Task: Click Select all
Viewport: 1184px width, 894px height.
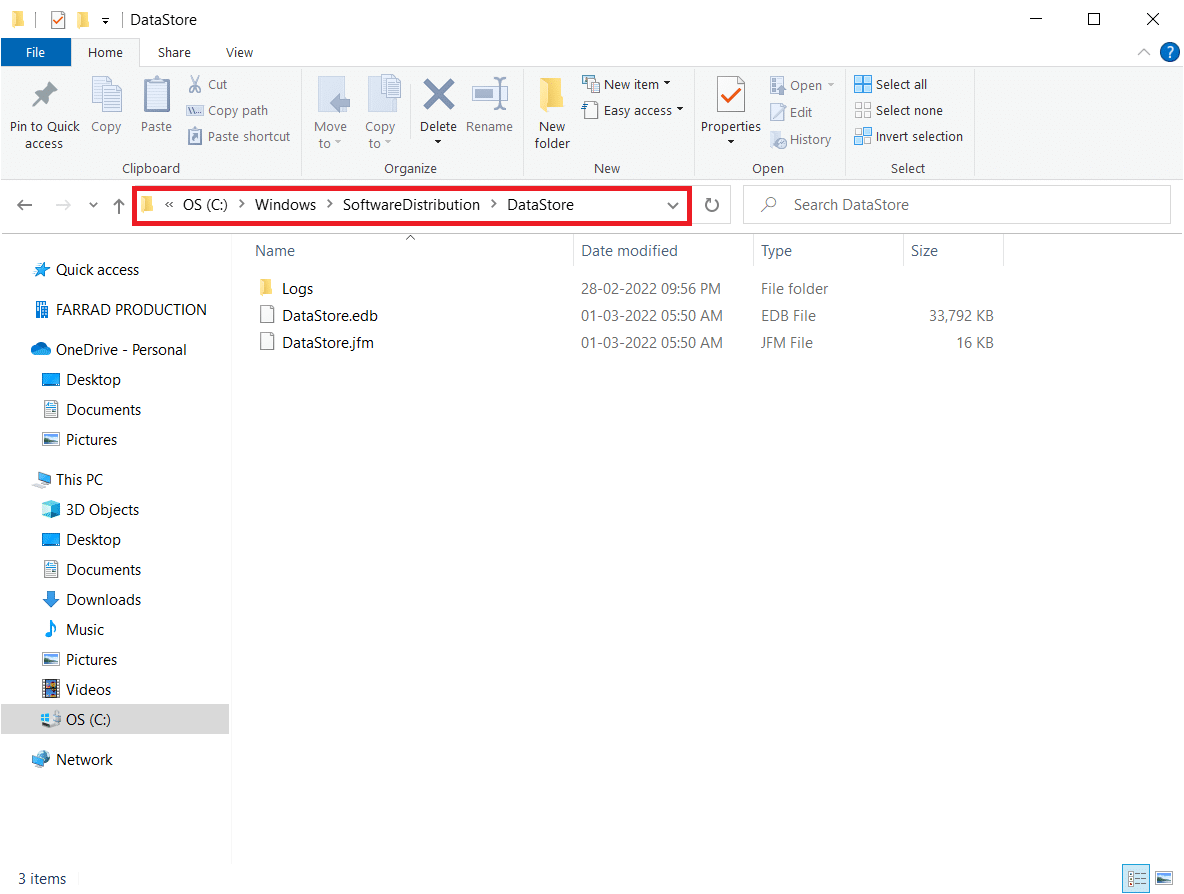Action: [891, 84]
